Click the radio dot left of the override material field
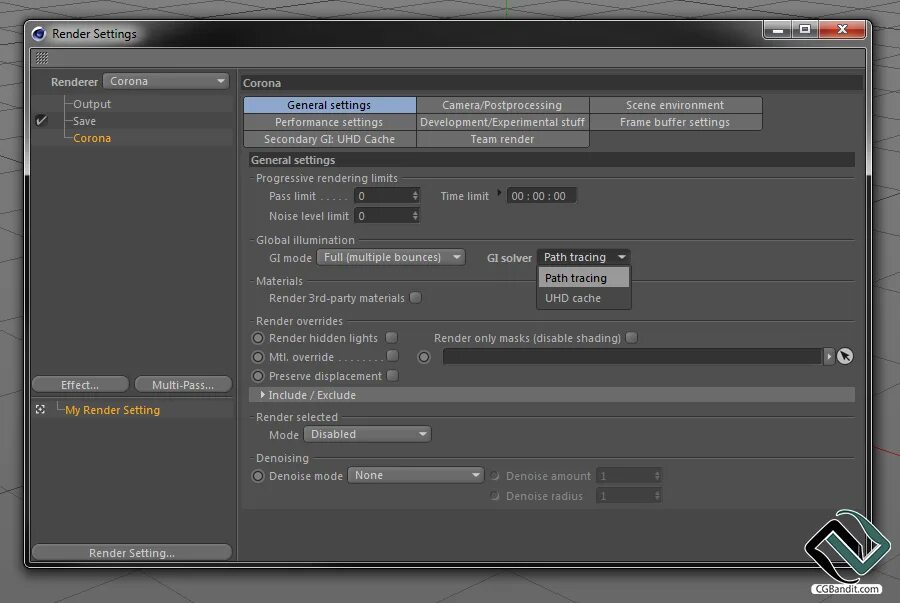This screenshot has width=900, height=603. pos(424,357)
